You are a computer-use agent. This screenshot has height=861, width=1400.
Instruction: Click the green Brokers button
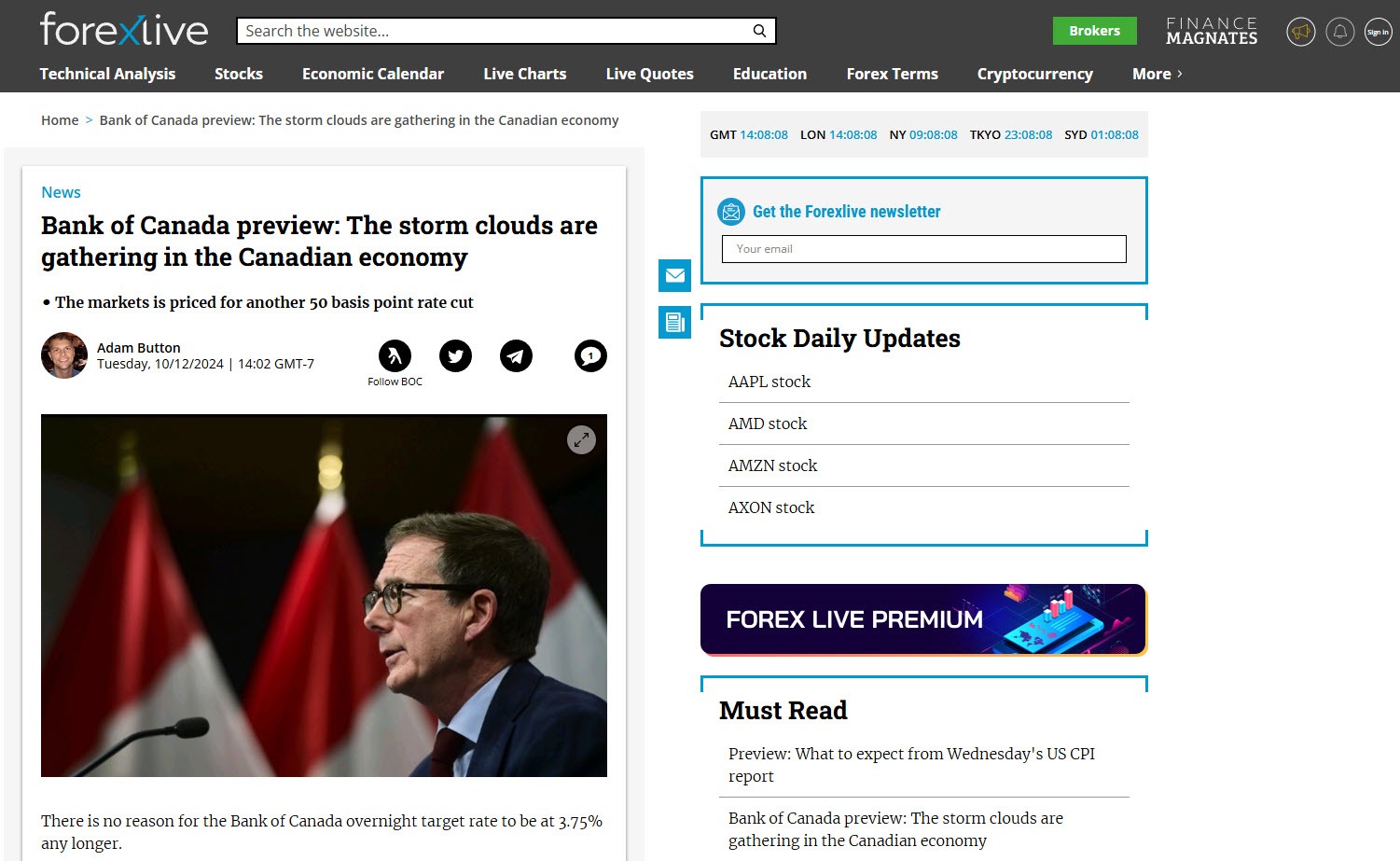(1094, 31)
